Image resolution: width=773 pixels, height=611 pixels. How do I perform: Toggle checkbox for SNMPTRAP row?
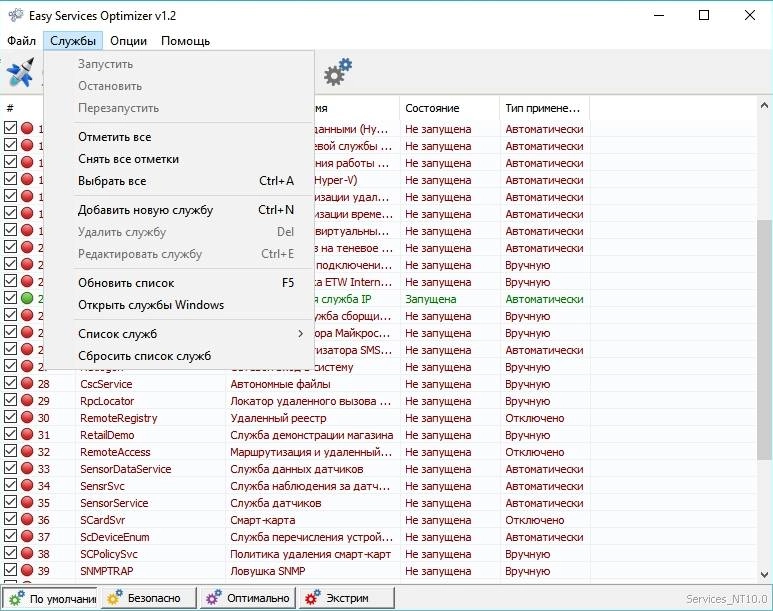(x=10, y=570)
